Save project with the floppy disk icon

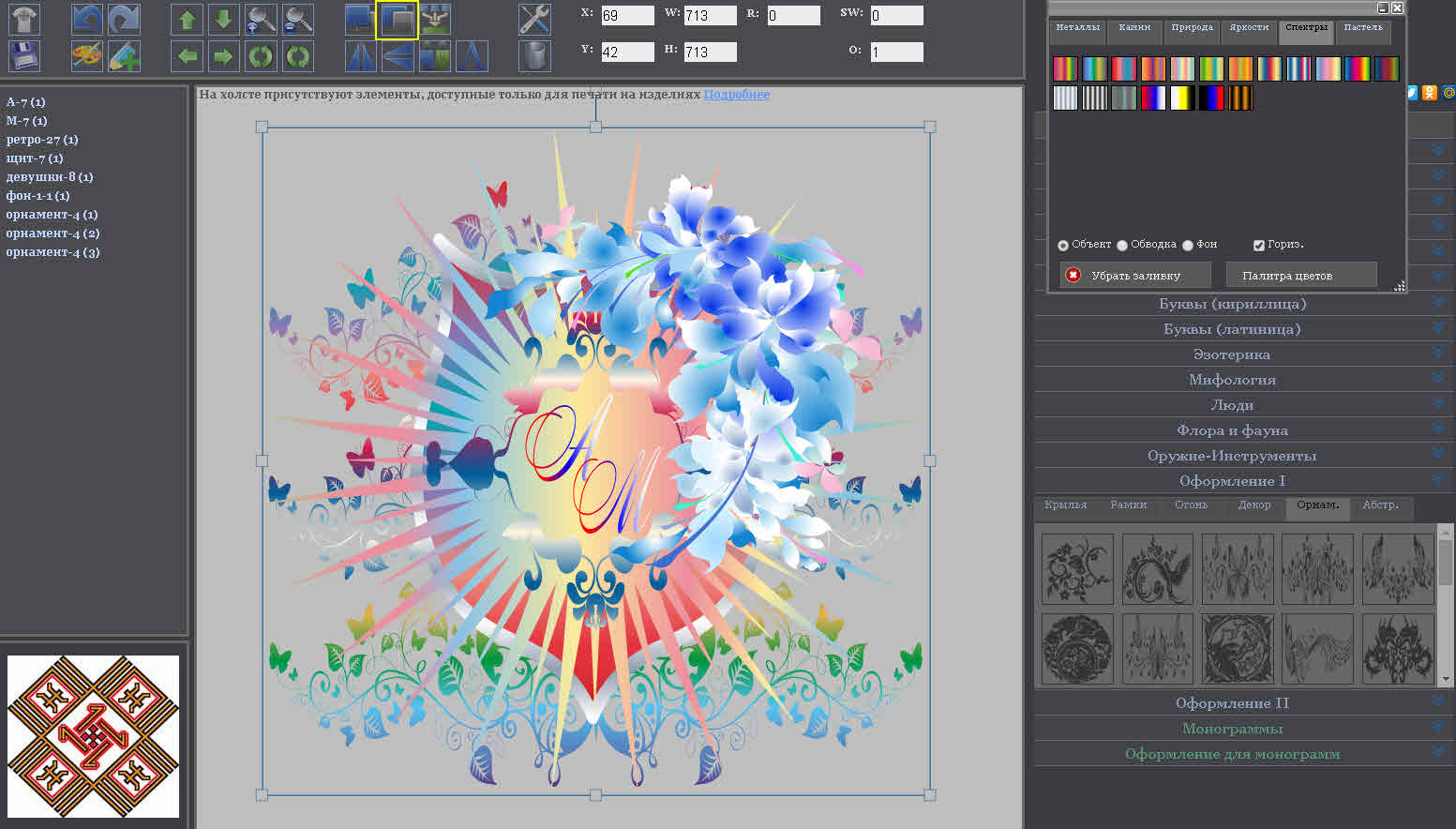pyautogui.click(x=24, y=56)
